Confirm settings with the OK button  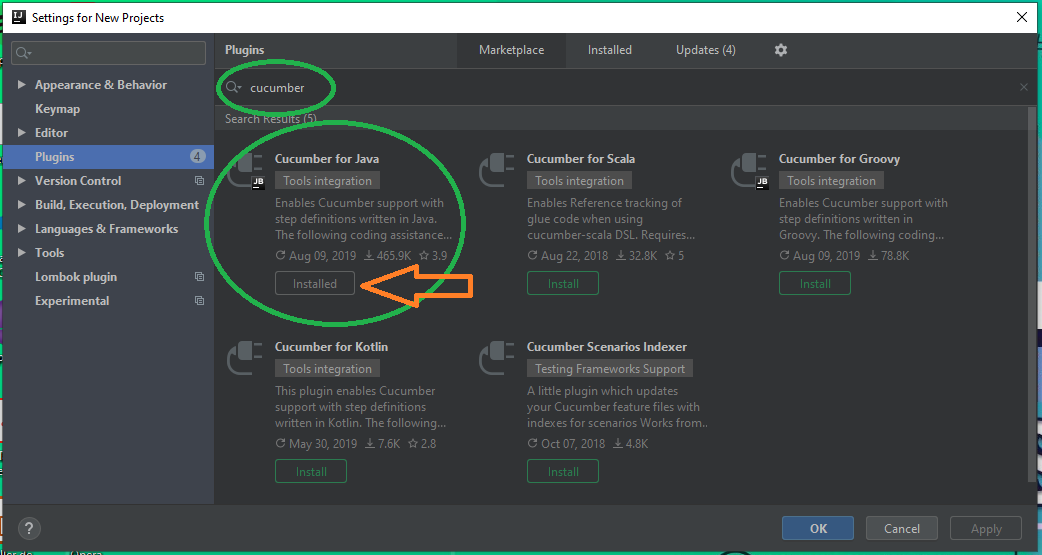coord(818,528)
